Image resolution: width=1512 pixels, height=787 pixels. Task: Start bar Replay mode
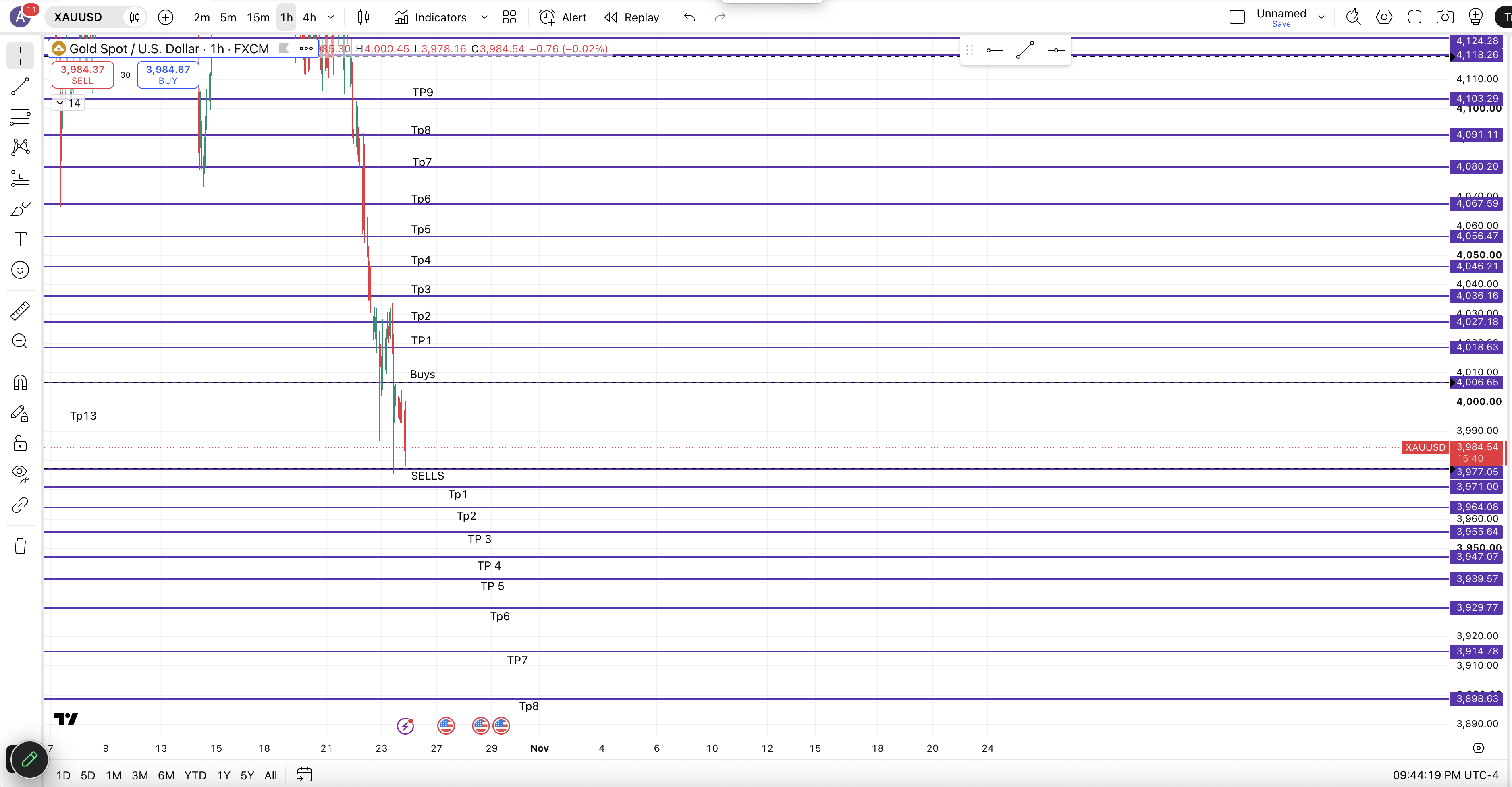632,17
